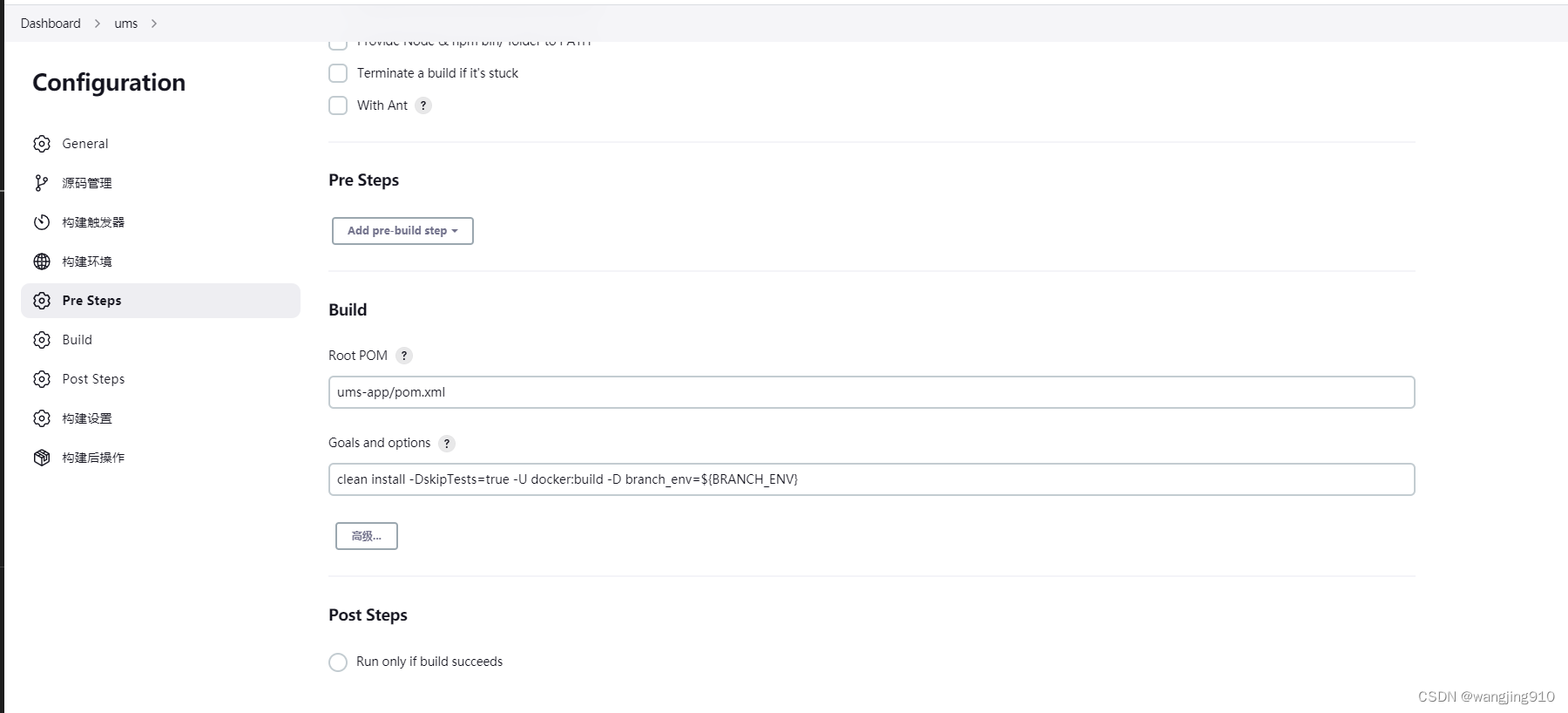Viewport: 1568px width, 713px height.
Task: Click the Build gear icon in sidebar
Action: pos(42,340)
